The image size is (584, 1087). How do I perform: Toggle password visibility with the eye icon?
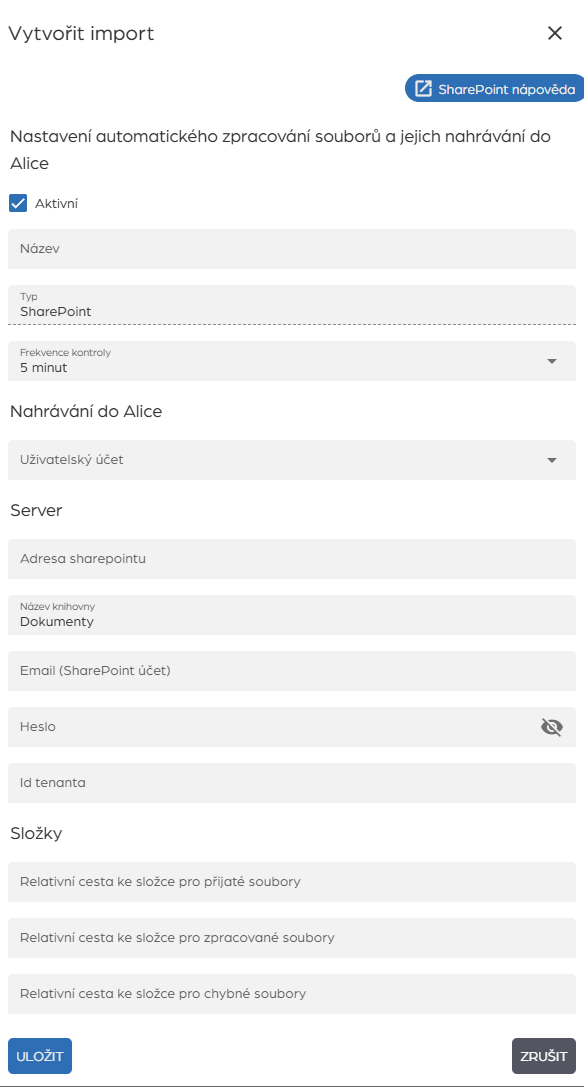551,727
